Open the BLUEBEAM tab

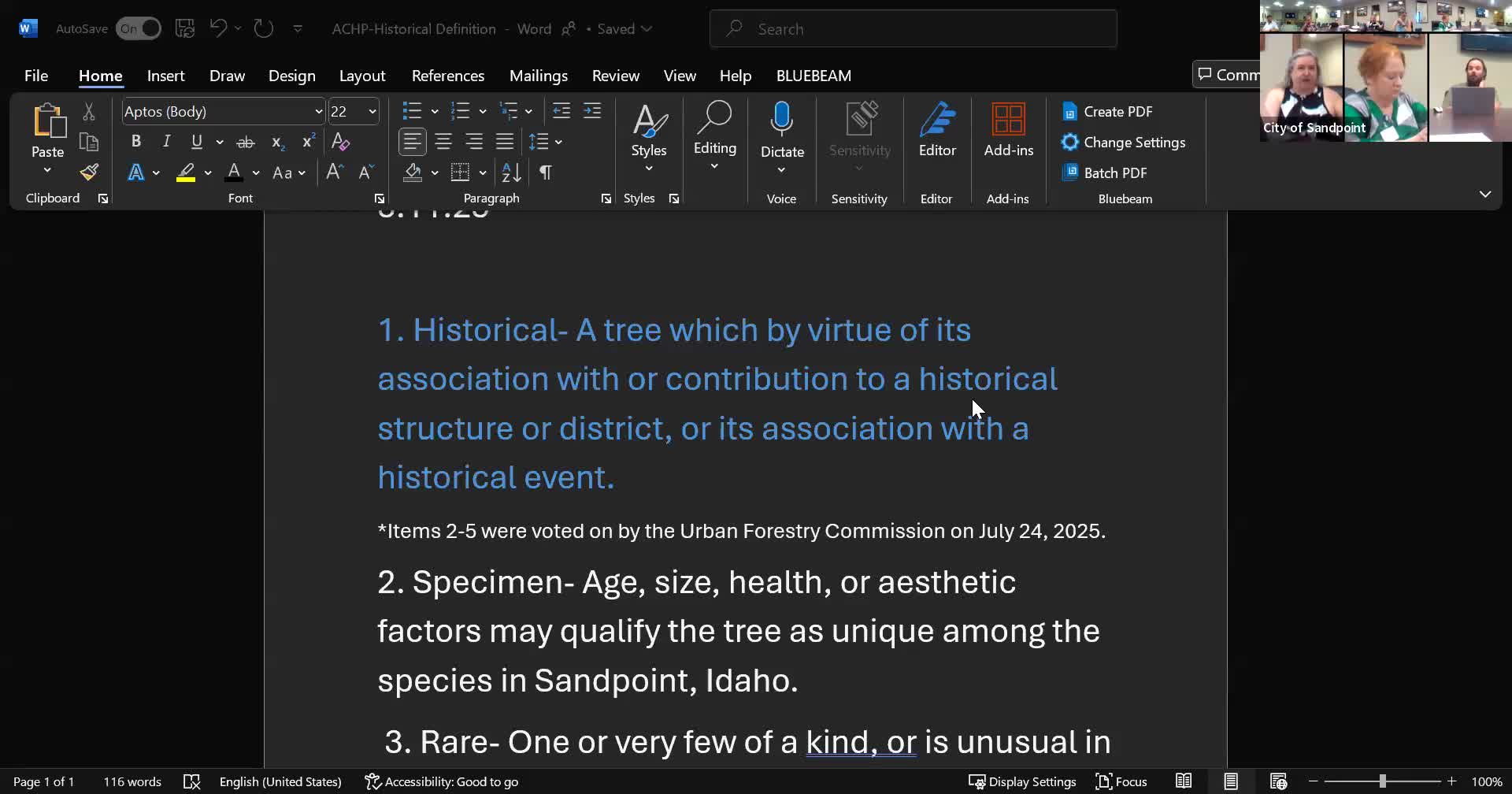coord(813,76)
